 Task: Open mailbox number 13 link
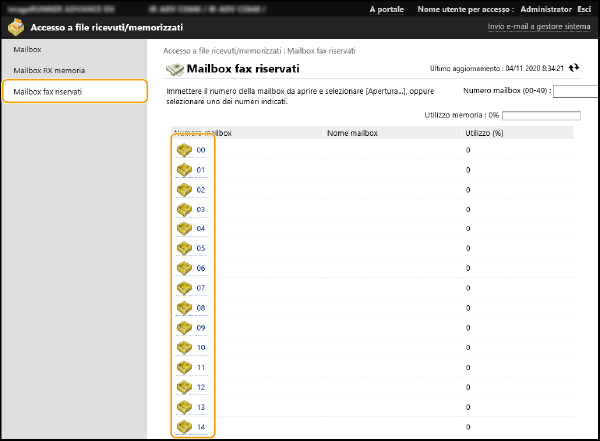coord(201,407)
